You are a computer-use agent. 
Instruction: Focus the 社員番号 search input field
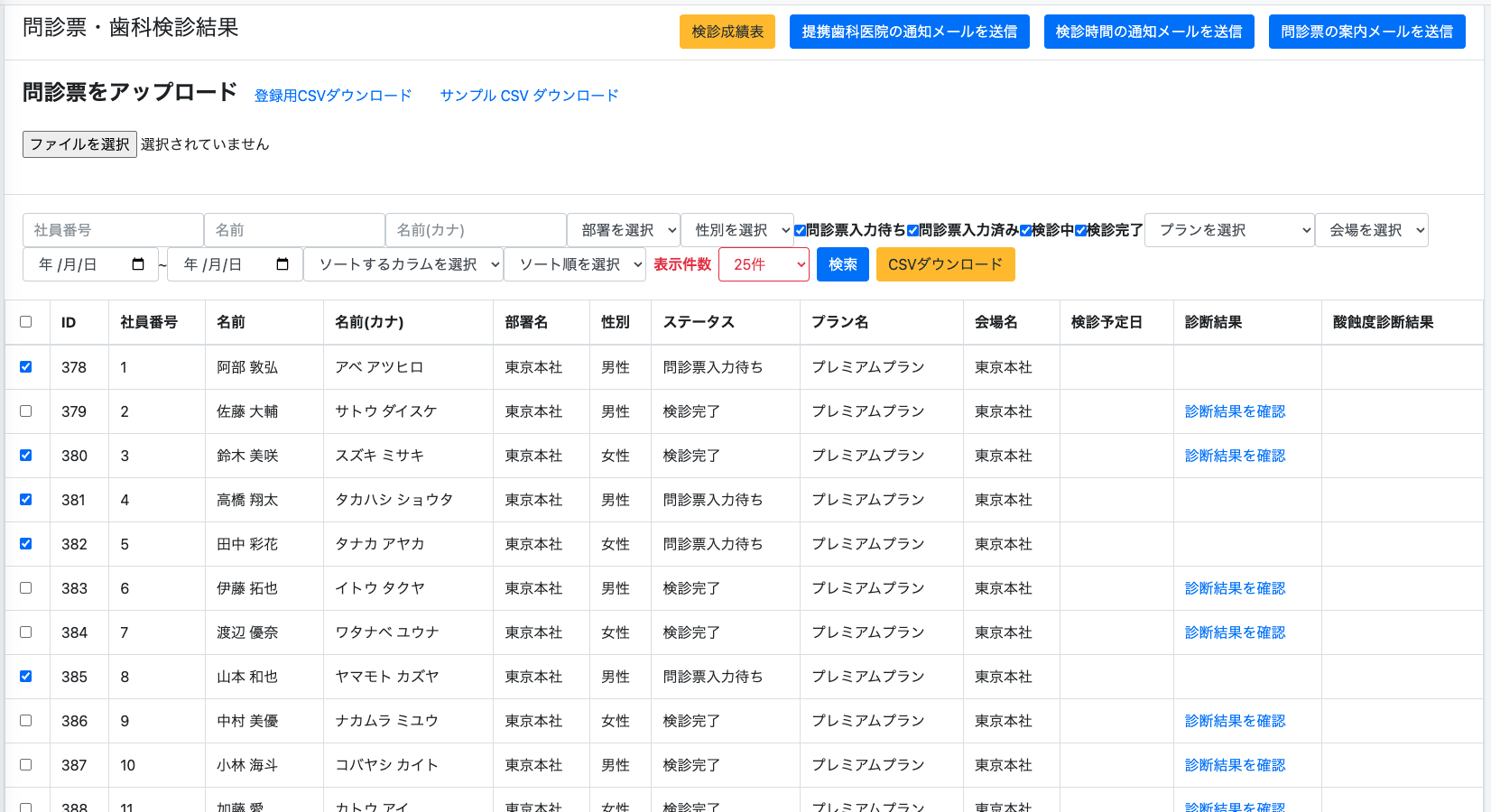click(113, 230)
